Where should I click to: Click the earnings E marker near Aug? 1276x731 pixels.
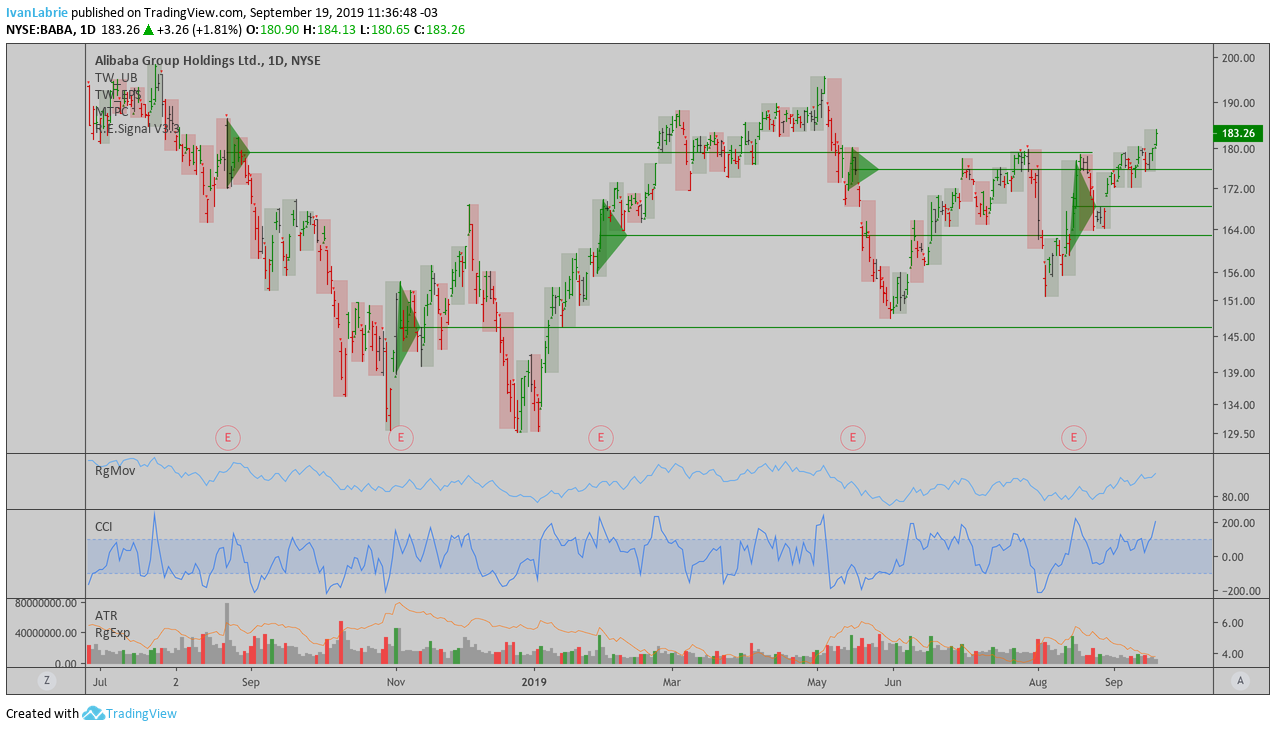1074,437
